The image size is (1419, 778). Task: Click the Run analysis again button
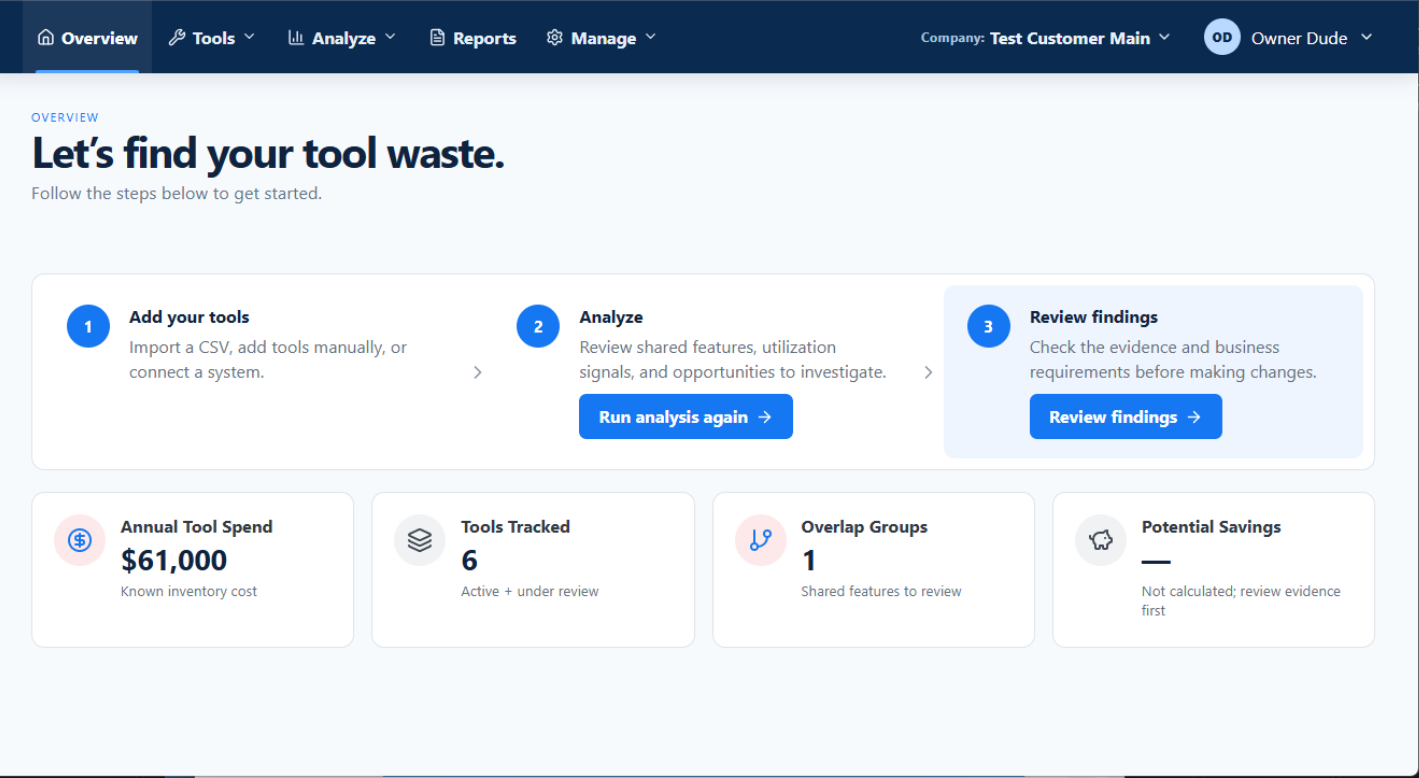(x=686, y=417)
